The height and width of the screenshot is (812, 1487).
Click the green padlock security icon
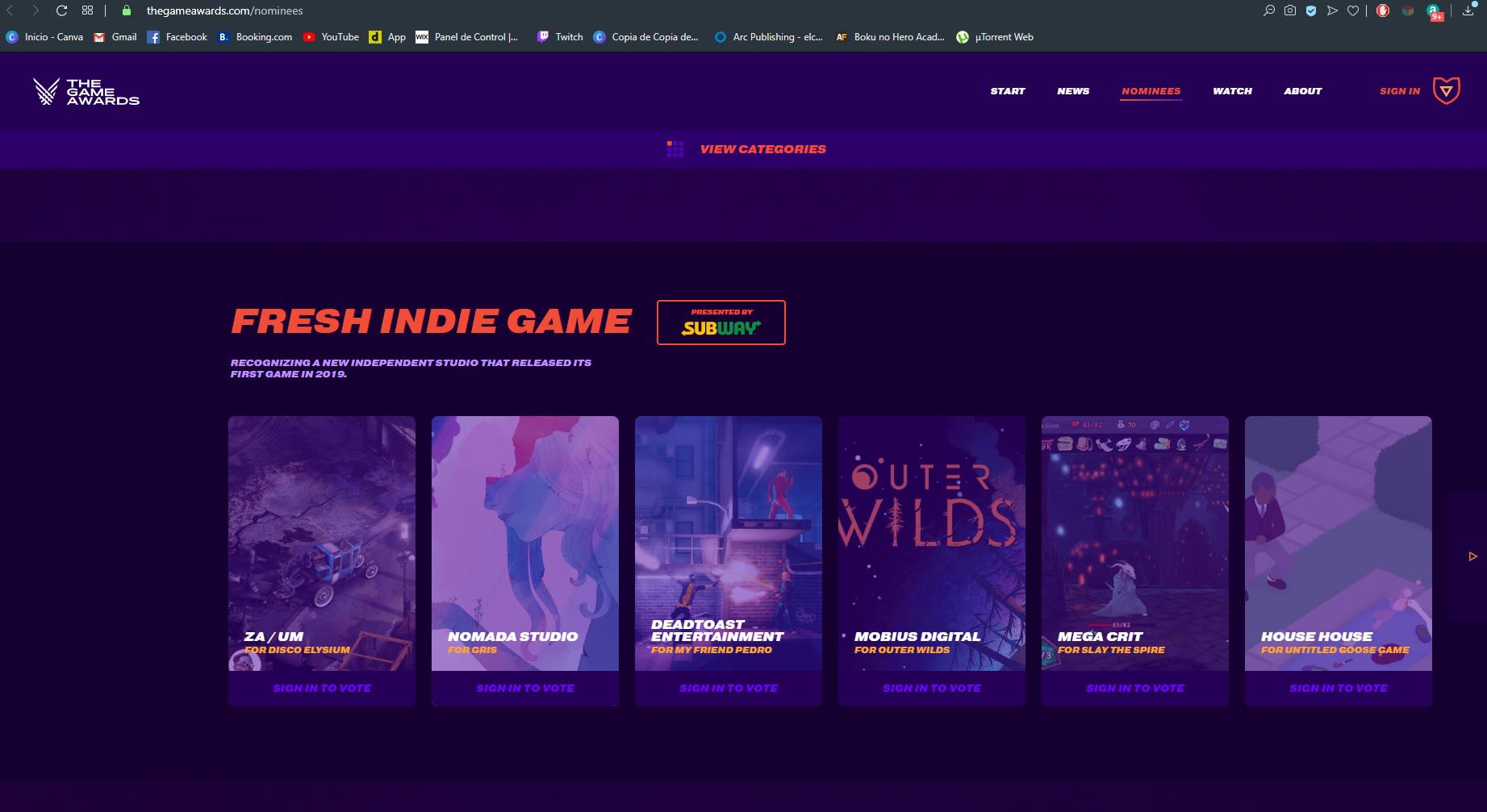pos(126,10)
